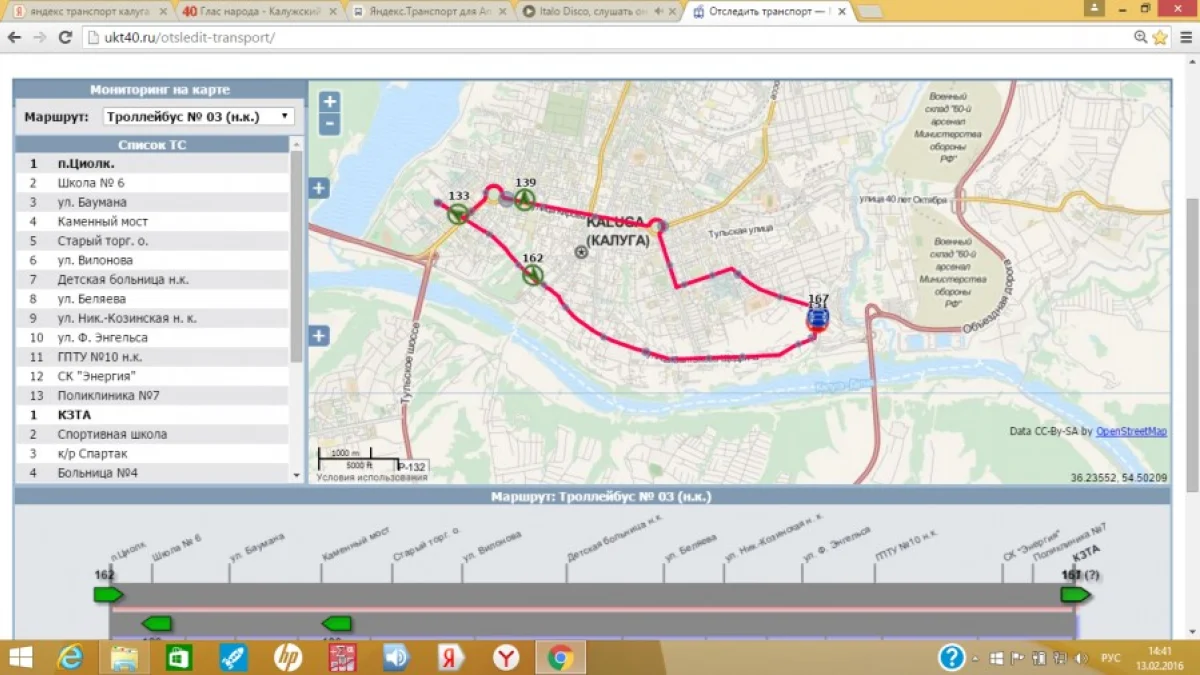Screen dimensions: 1200x675
Task: Reload the page in Chrome
Action: (x=65, y=37)
